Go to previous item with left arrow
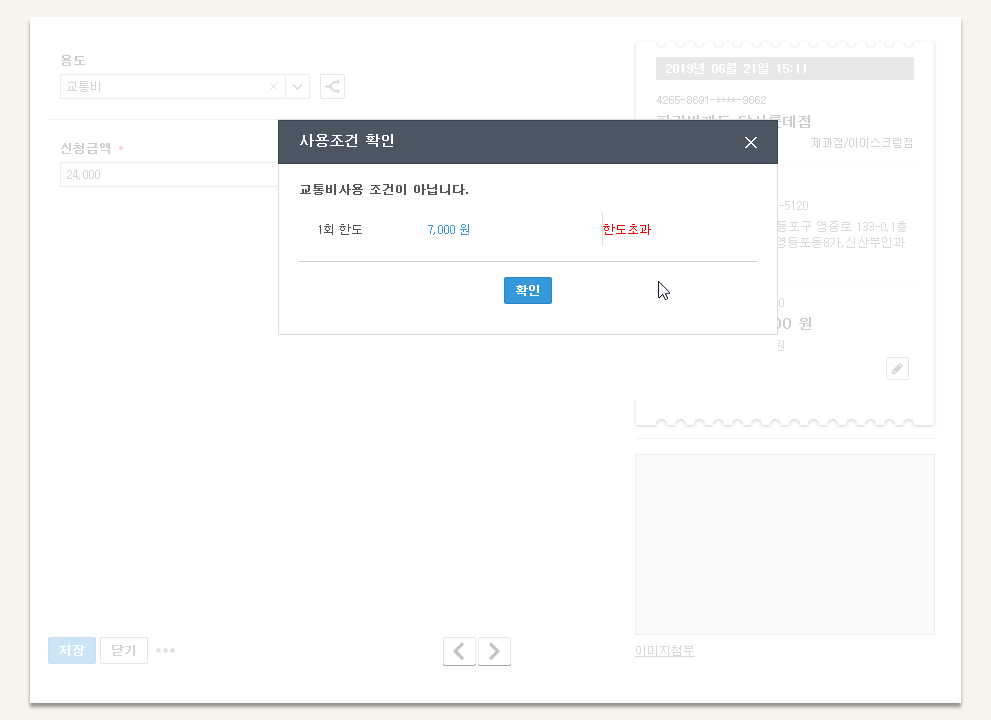Image resolution: width=991 pixels, height=720 pixels. (x=459, y=651)
